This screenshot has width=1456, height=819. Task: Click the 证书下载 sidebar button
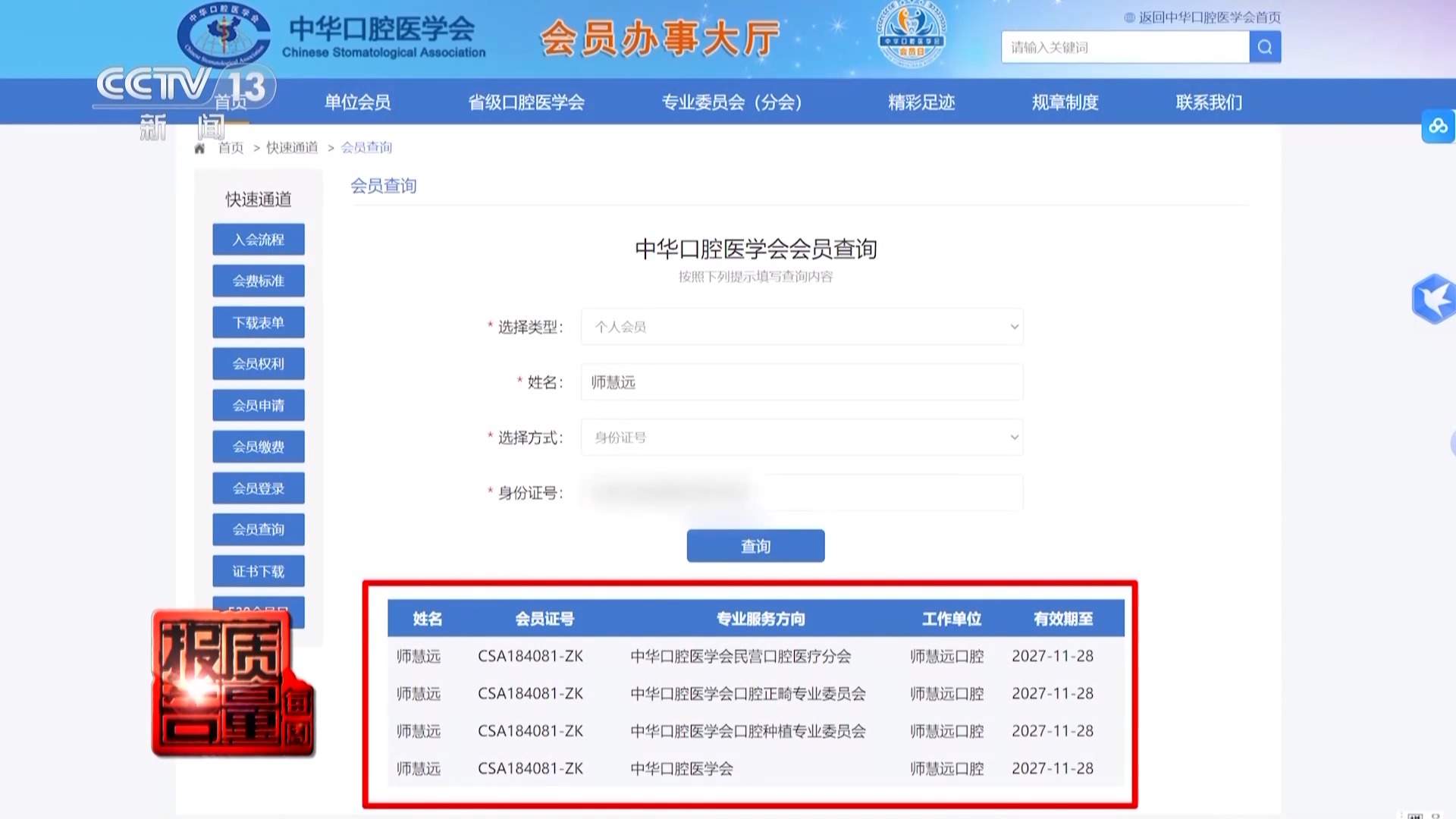click(x=258, y=570)
